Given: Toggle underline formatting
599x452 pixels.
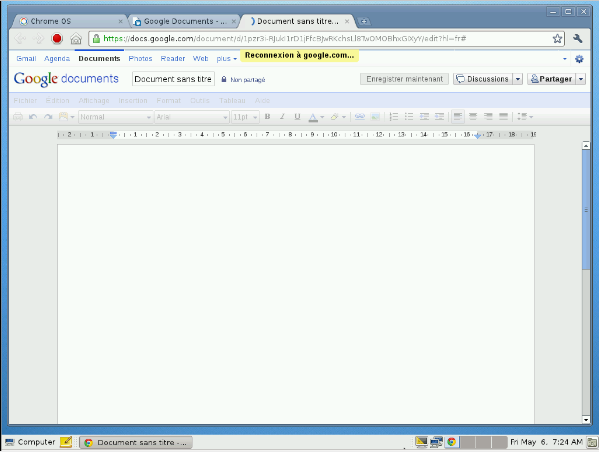Looking at the screenshot, I should 297,117.
